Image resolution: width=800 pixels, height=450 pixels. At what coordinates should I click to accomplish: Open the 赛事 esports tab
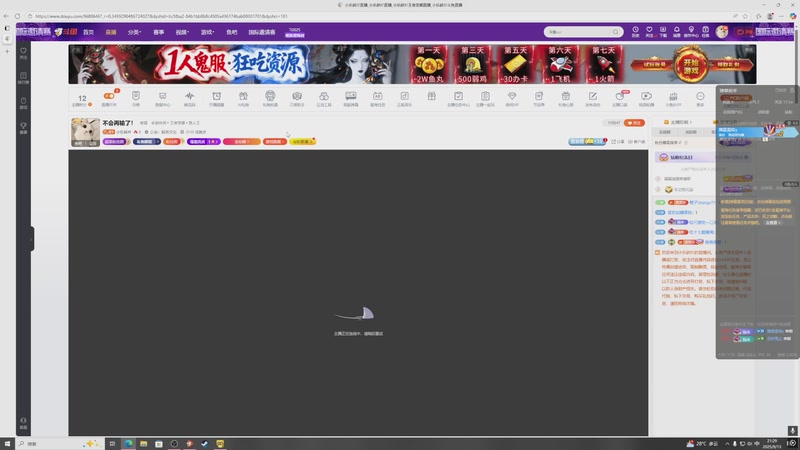[x=159, y=32]
